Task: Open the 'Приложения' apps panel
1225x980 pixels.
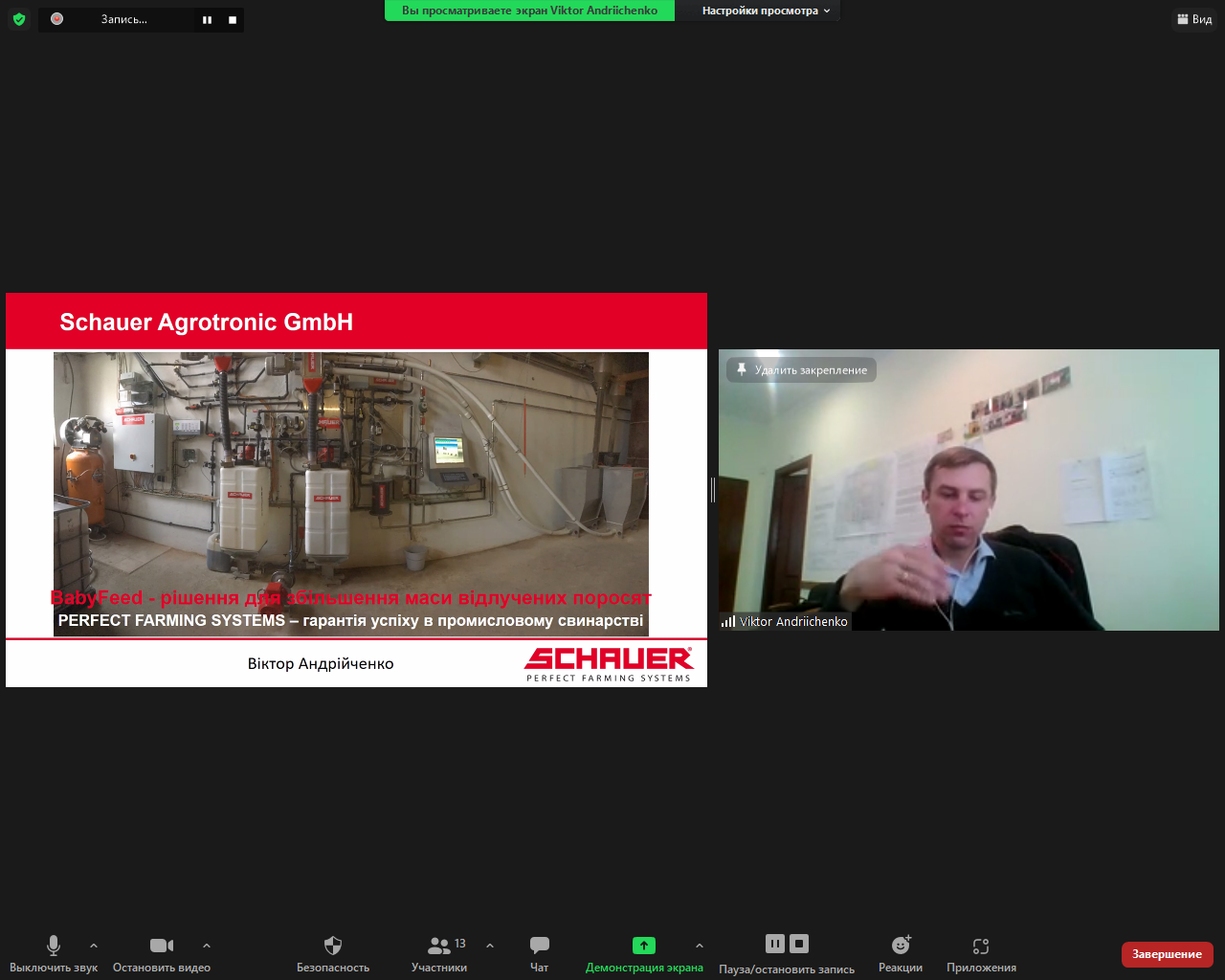Action: tap(981, 954)
